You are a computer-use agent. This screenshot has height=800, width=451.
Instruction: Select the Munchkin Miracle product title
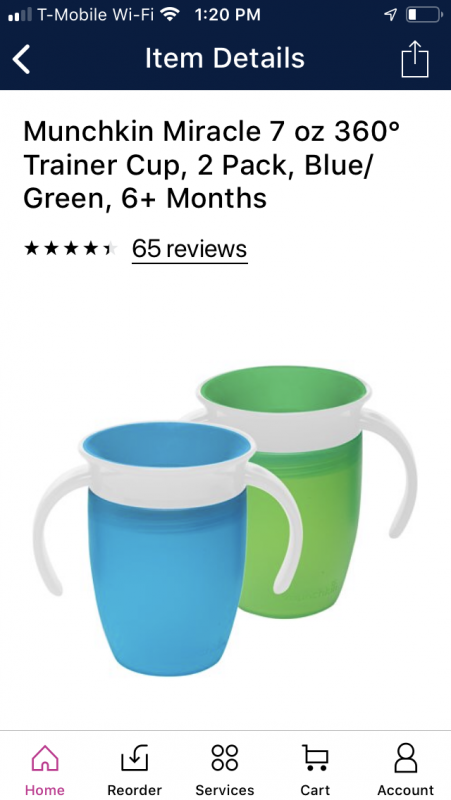[212, 165]
